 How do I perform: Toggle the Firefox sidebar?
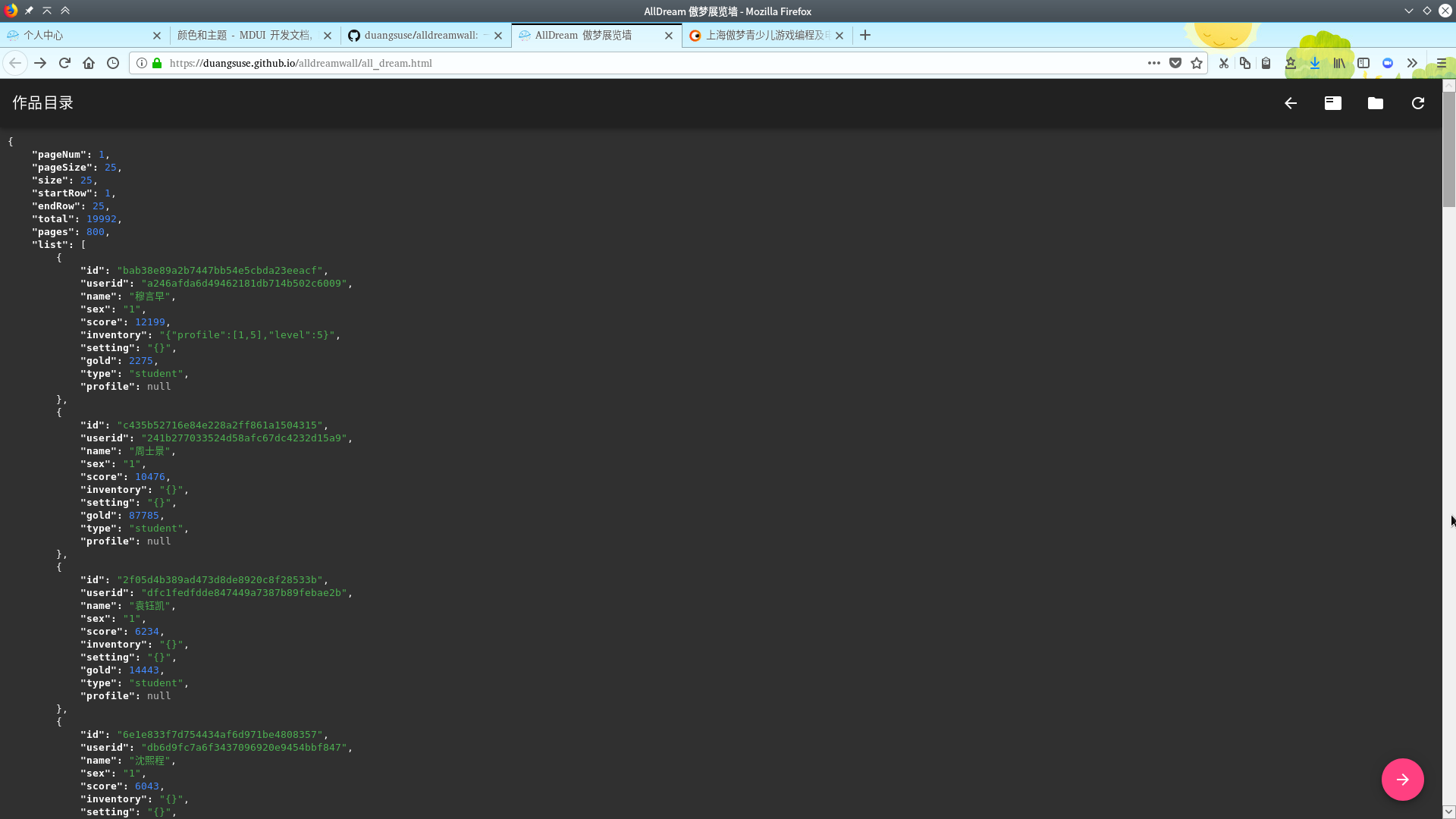[x=1363, y=63]
